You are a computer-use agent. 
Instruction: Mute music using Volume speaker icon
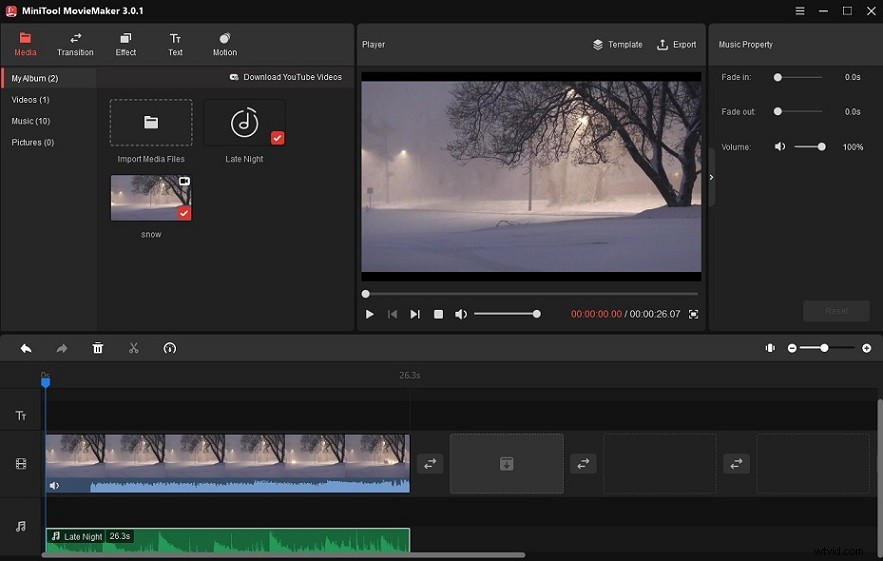pyautogui.click(x=780, y=146)
